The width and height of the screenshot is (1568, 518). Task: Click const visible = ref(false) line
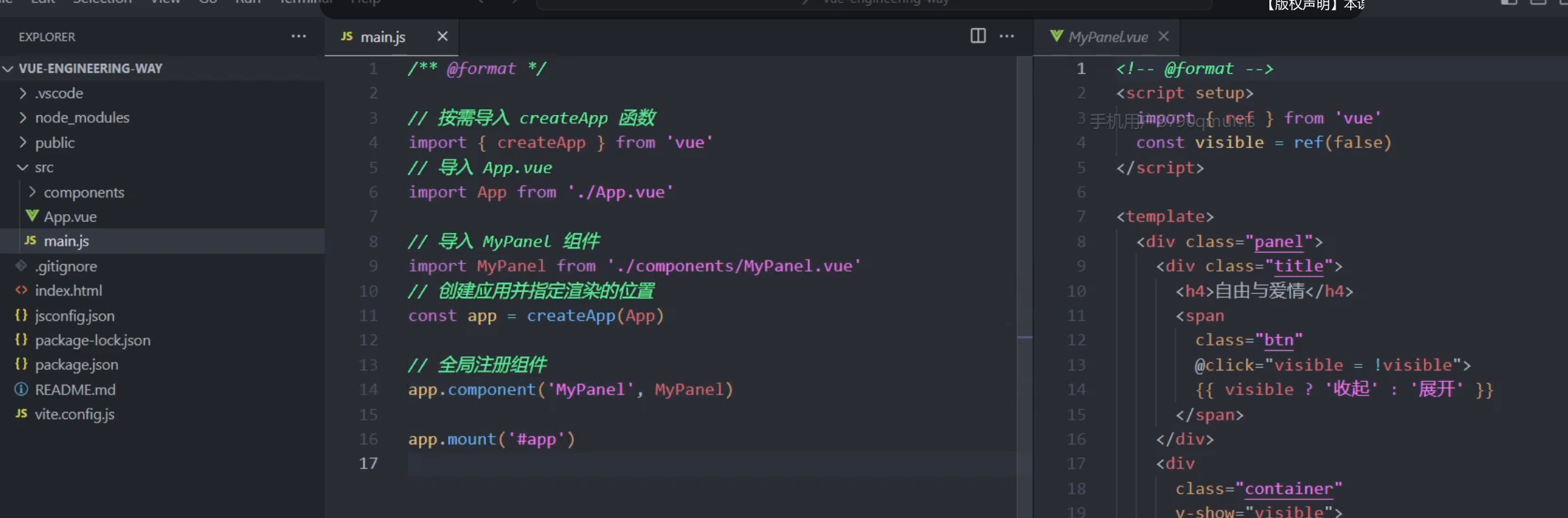pos(1264,142)
